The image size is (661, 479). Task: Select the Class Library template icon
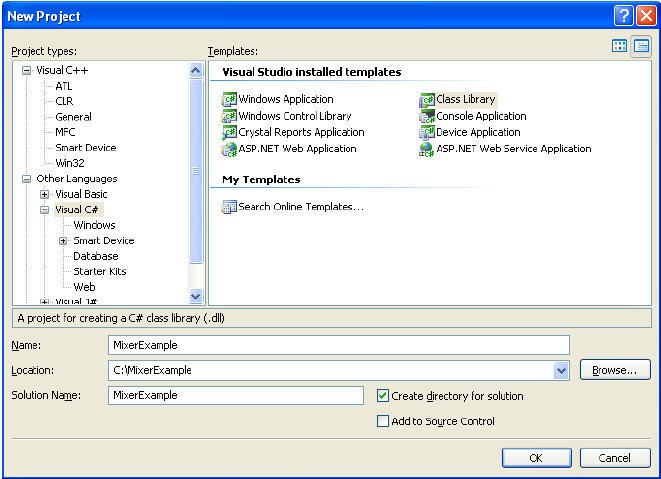pos(427,100)
